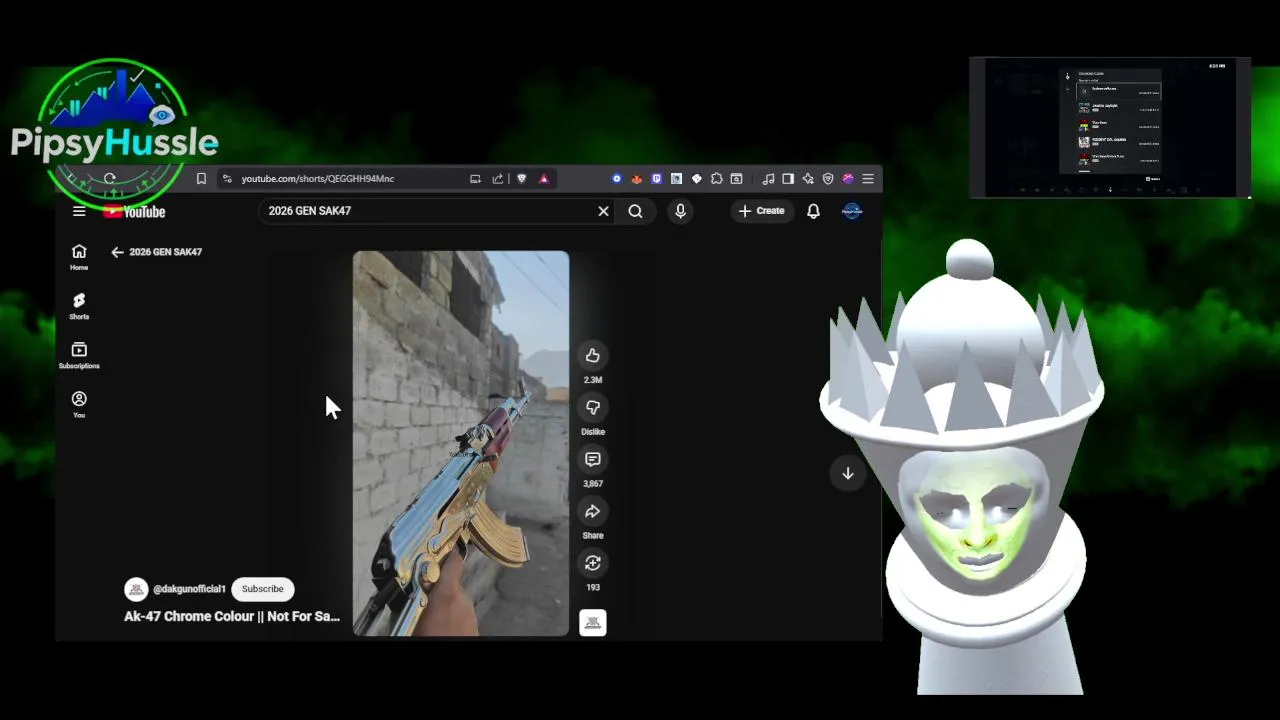The height and width of the screenshot is (720, 1280).
Task: Click the VPN shield icon in the toolbar
Action: [x=828, y=179]
